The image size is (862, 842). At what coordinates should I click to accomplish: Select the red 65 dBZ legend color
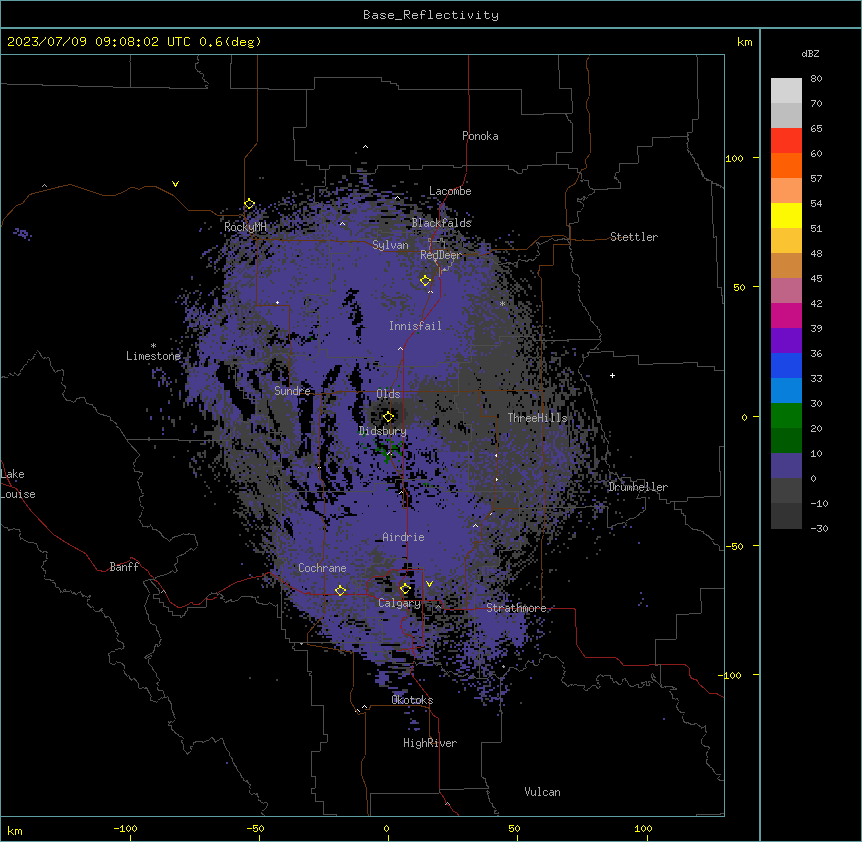point(786,140)
